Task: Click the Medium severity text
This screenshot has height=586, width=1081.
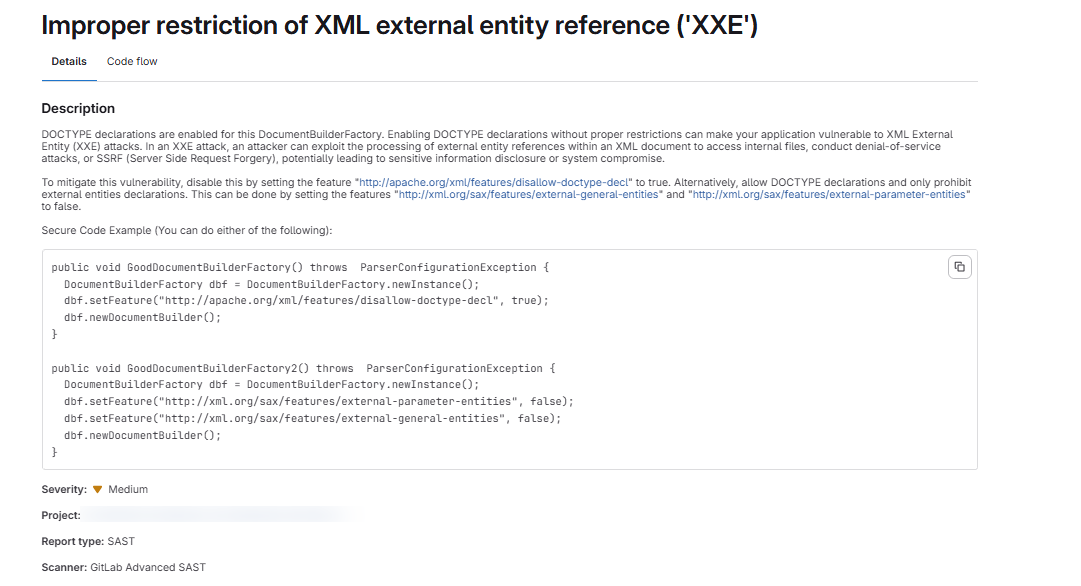Action: point(128,489)
